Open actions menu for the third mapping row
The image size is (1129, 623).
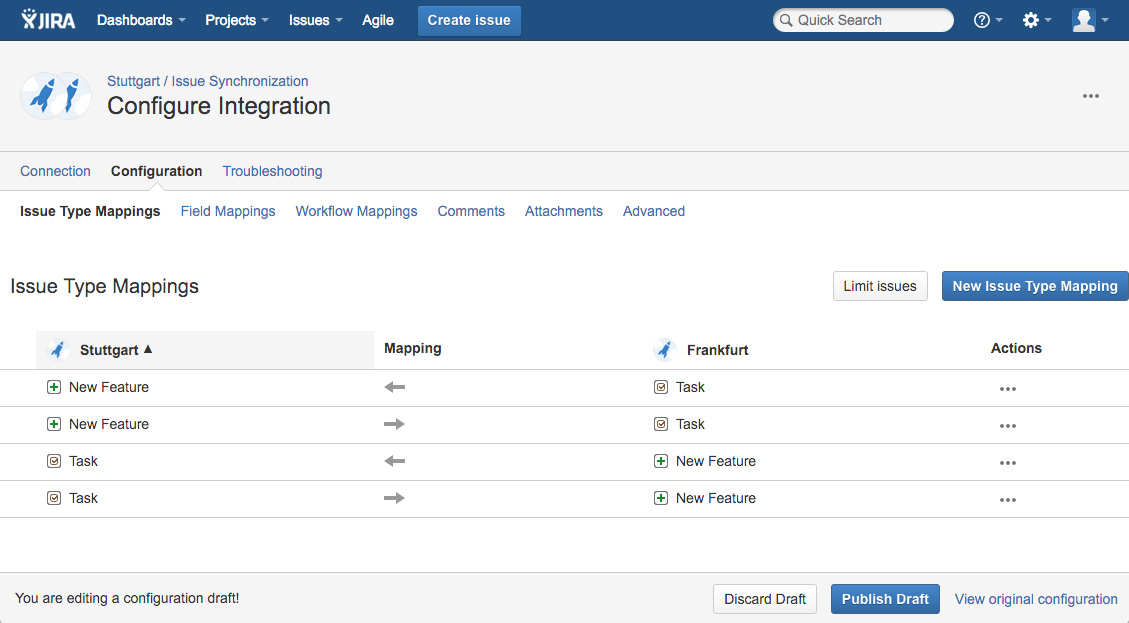coord(1007,463)
